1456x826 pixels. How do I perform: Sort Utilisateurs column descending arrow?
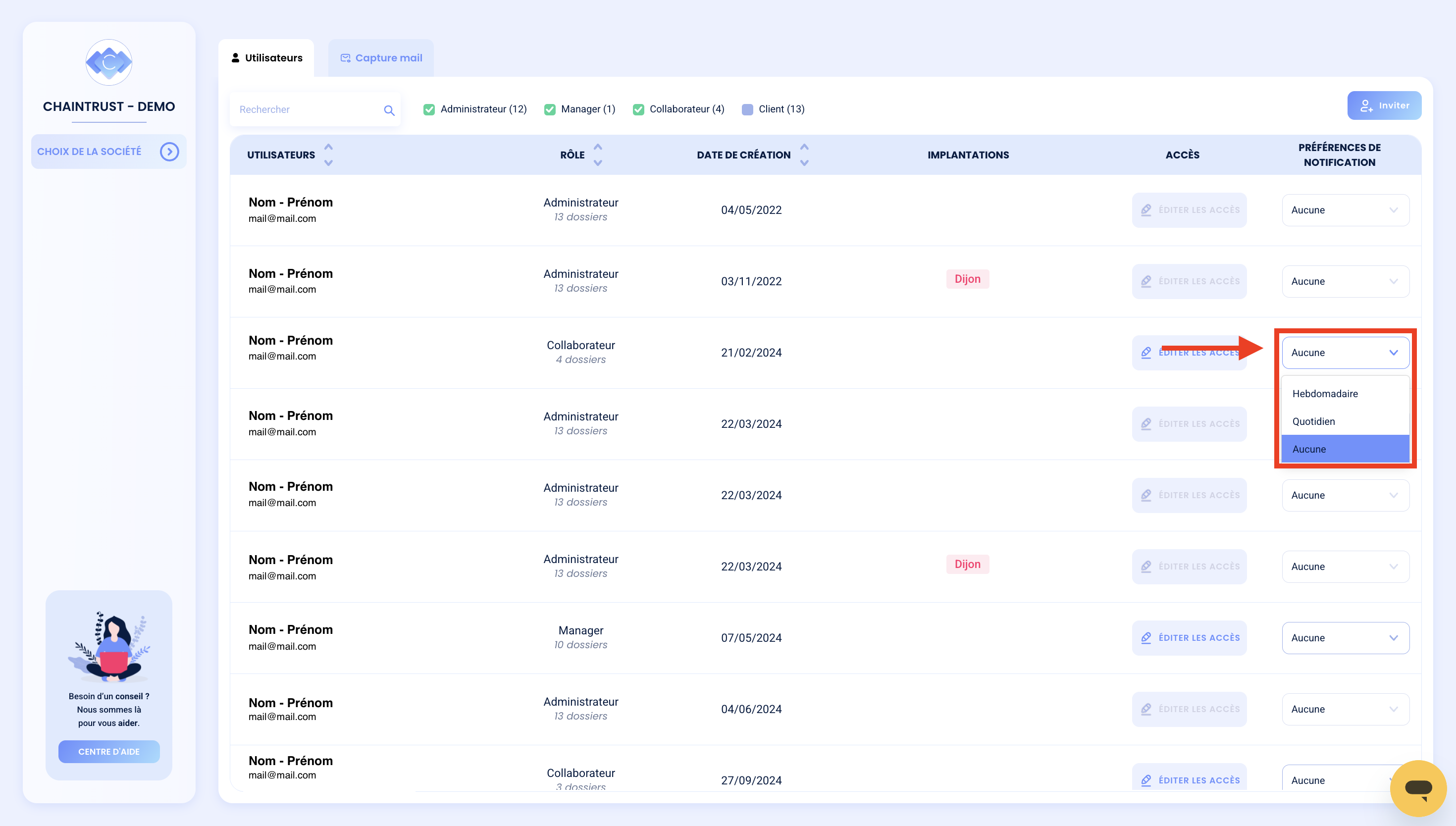[328, 163]
